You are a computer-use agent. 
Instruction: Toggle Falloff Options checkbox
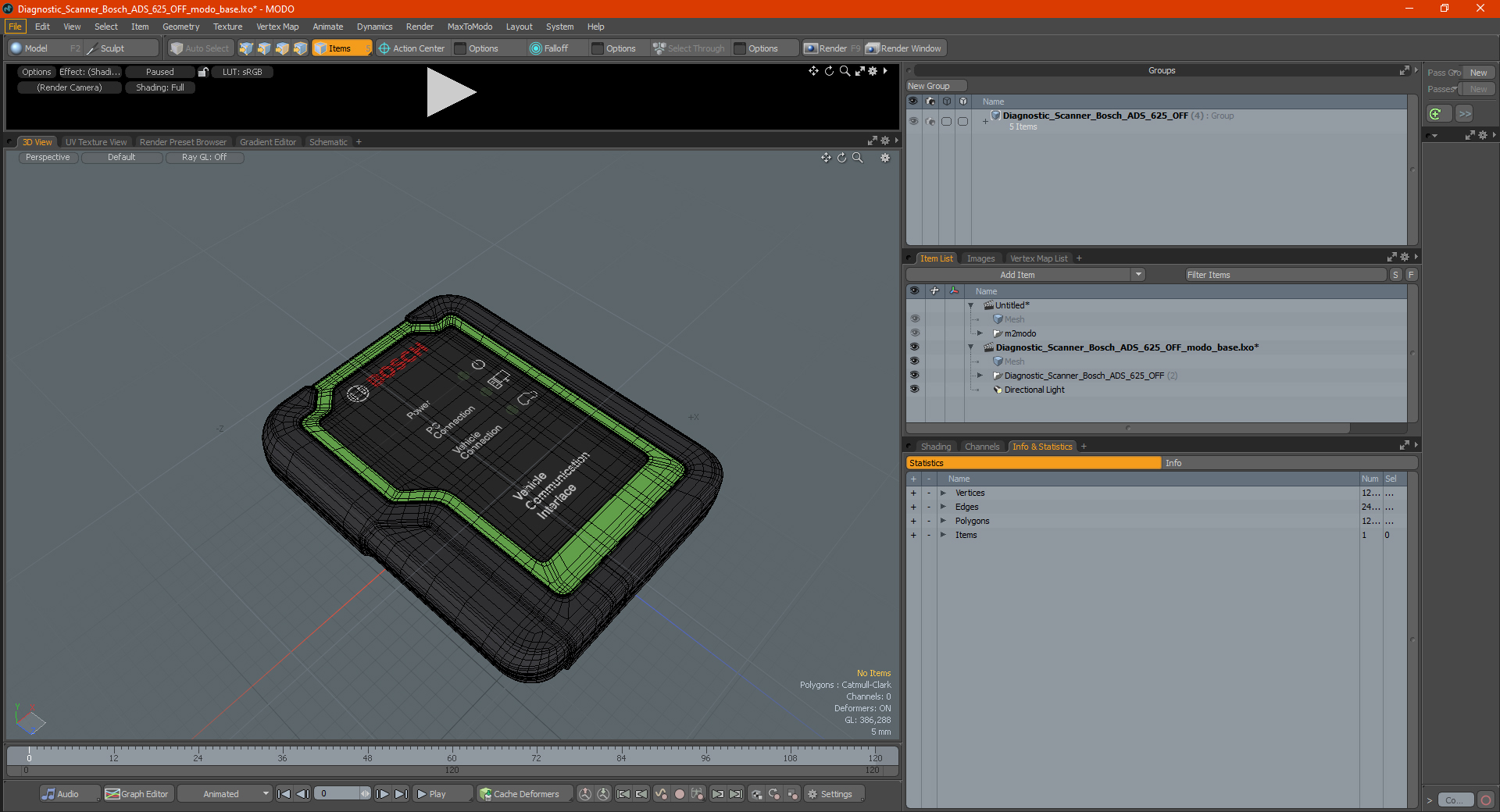598,48
